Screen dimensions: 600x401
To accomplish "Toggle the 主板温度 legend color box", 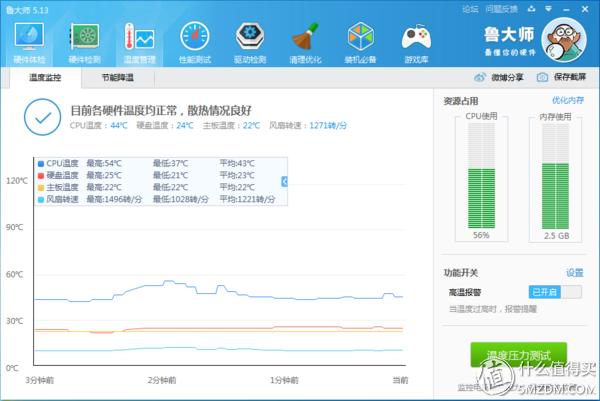I will tap(41, 187).
